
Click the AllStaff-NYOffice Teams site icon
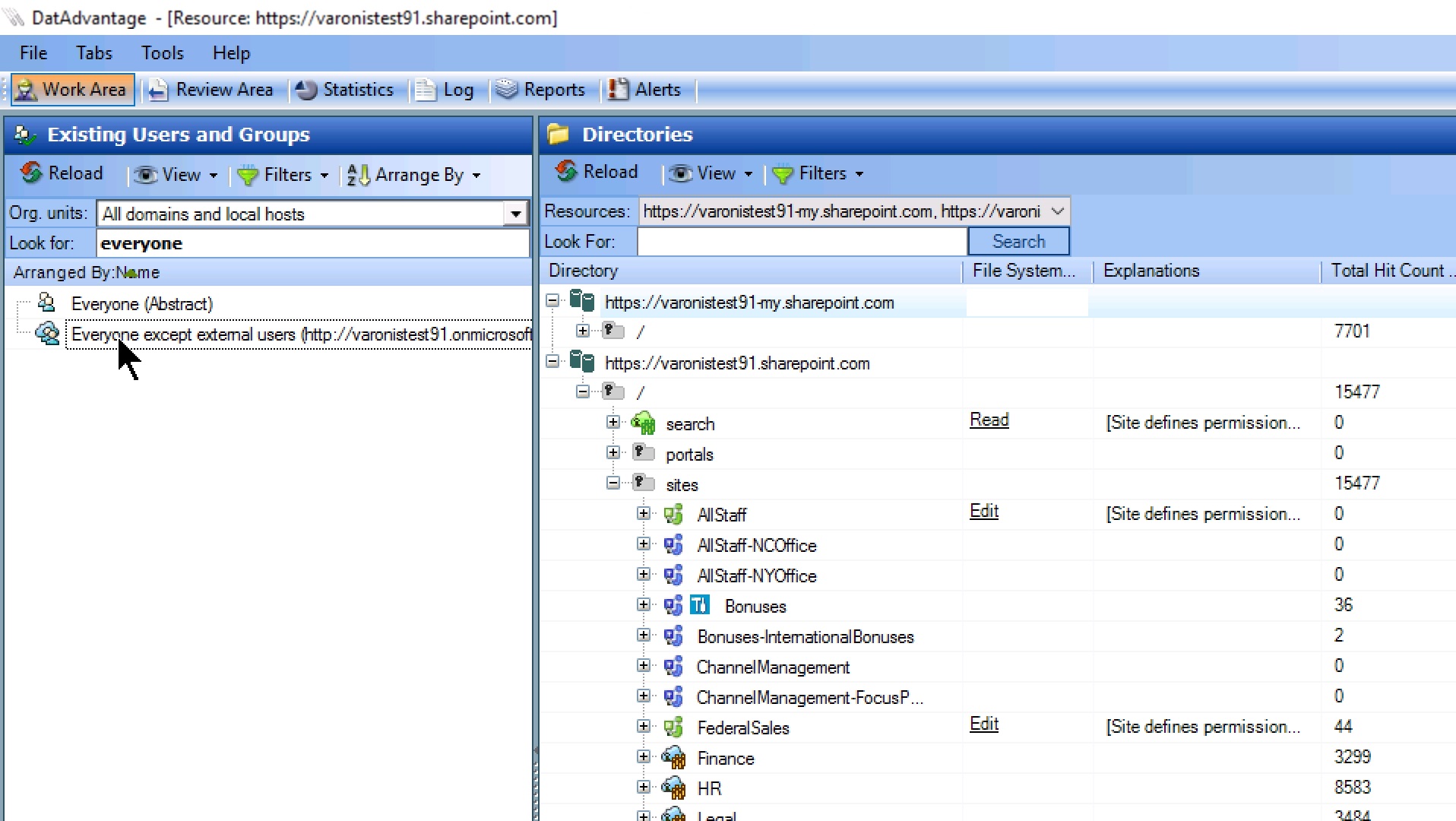point(673,575)
